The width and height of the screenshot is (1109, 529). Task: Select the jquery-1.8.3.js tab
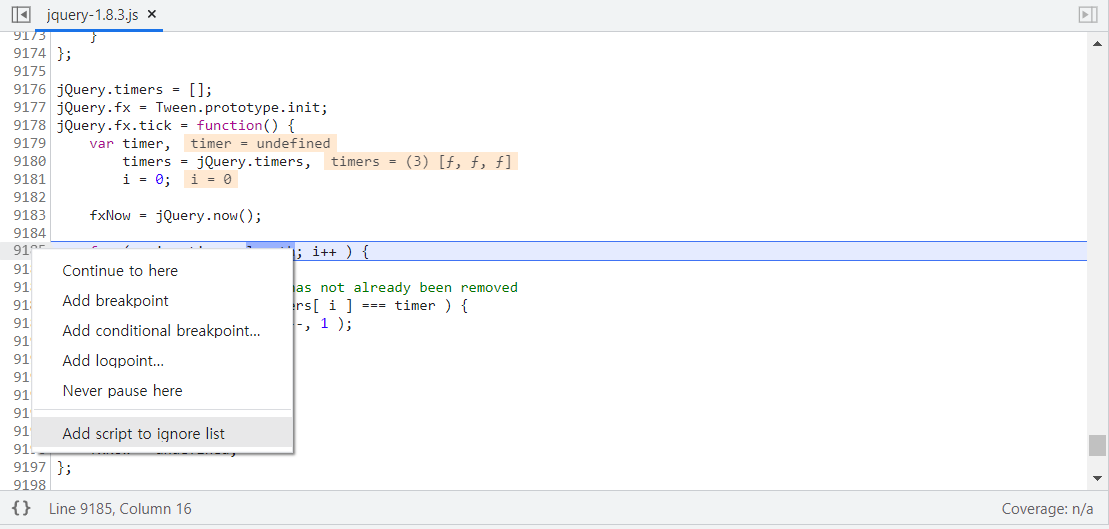coord(92,14)
